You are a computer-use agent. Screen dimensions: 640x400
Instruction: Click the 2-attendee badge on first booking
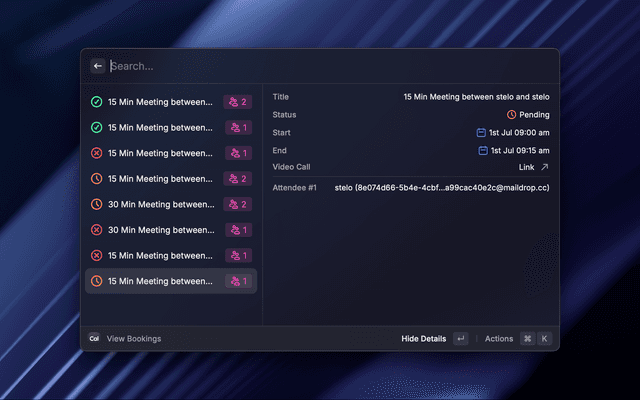click(237, 102)
